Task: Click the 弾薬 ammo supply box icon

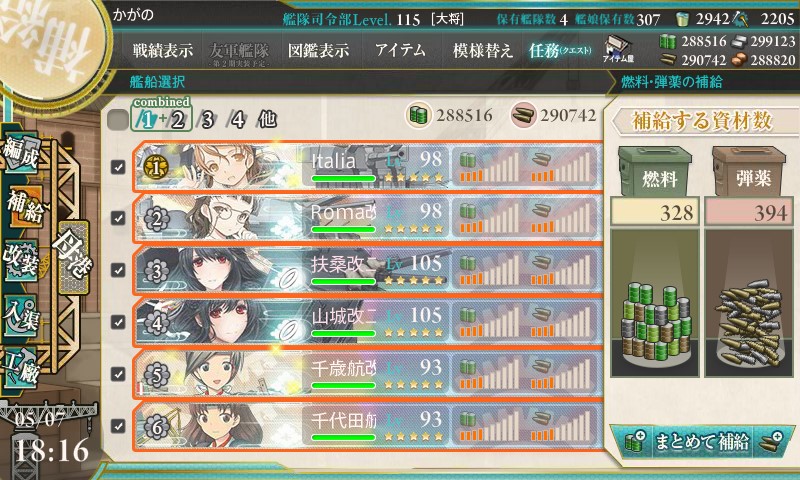Action: 748,171
